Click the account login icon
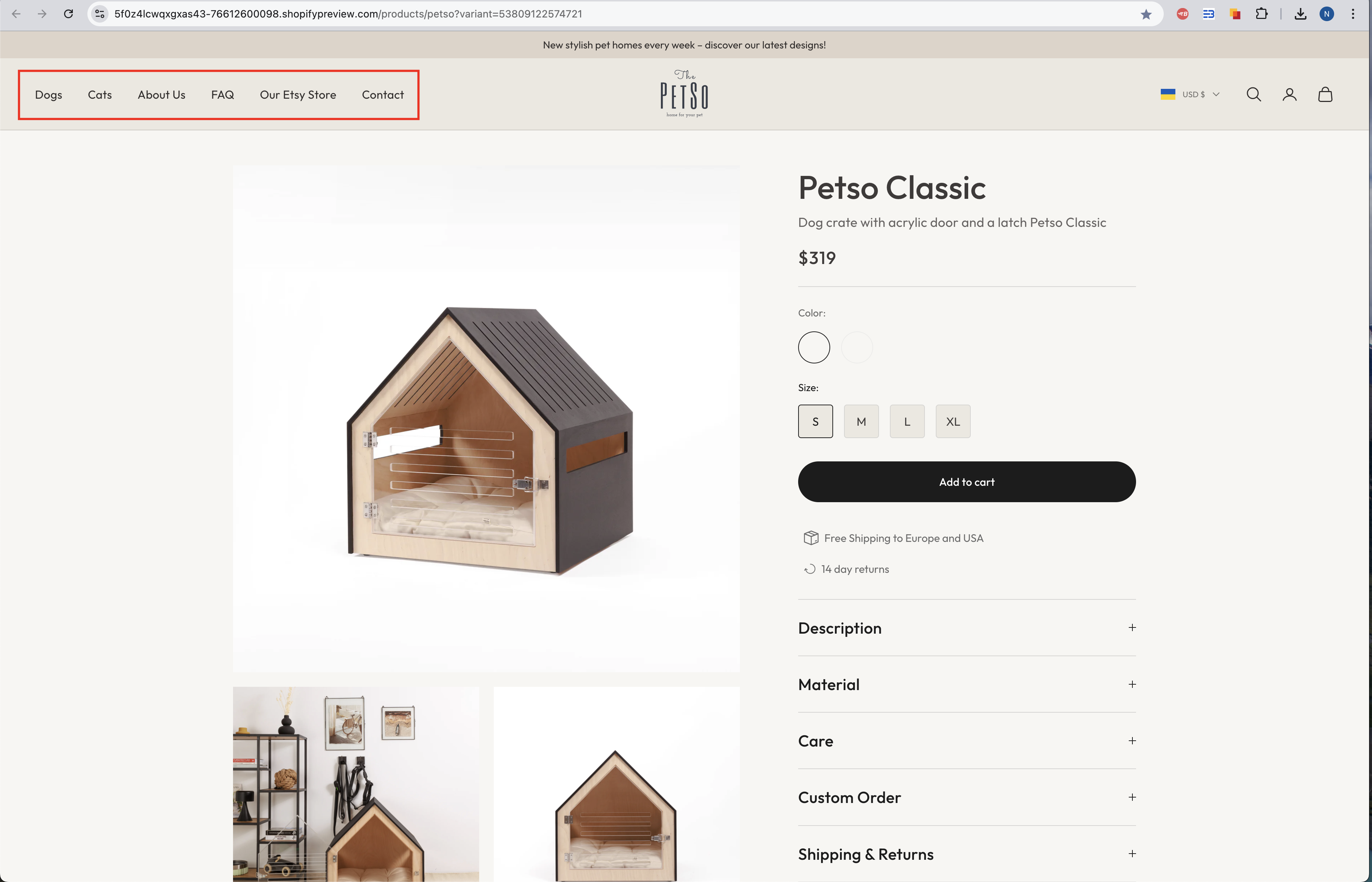The width and height of the screenshot is (1372, 882). [x=1290, y=95]
